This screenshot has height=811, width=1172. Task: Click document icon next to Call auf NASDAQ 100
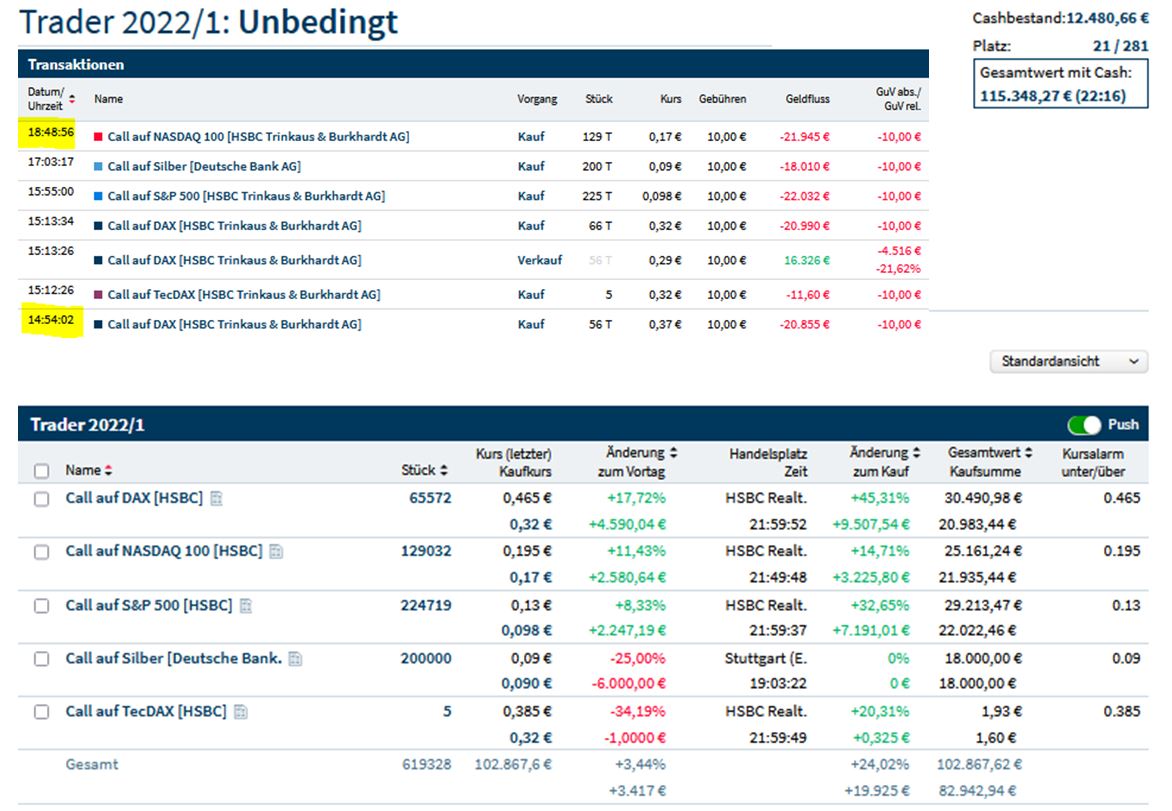pos(277,551)
